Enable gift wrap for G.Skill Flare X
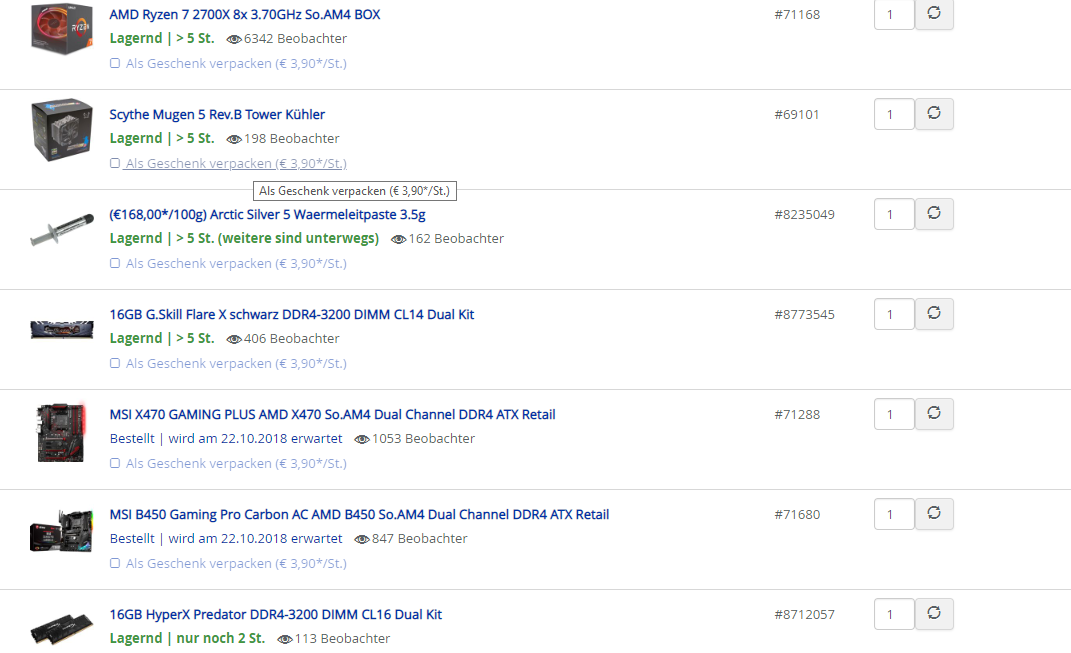This screenshot has height=653, width=1071. [115, 363]
